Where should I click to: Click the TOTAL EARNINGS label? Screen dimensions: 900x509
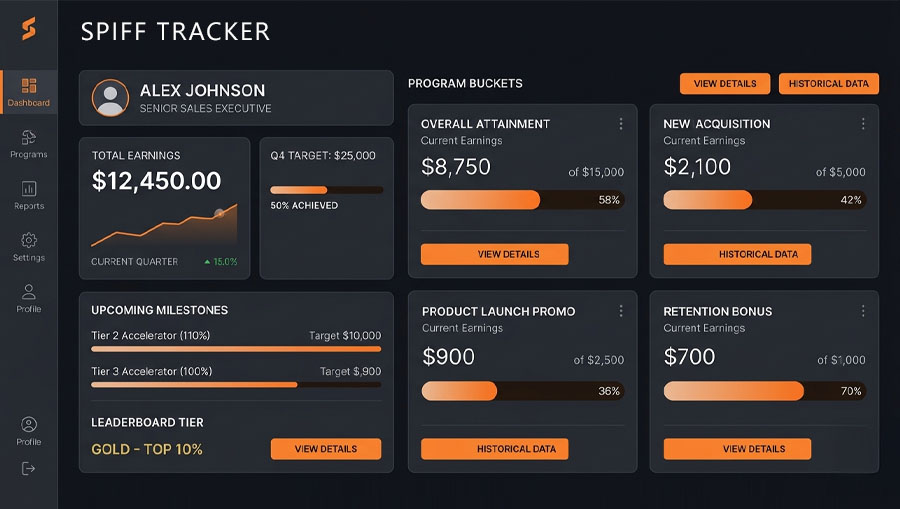135,156
